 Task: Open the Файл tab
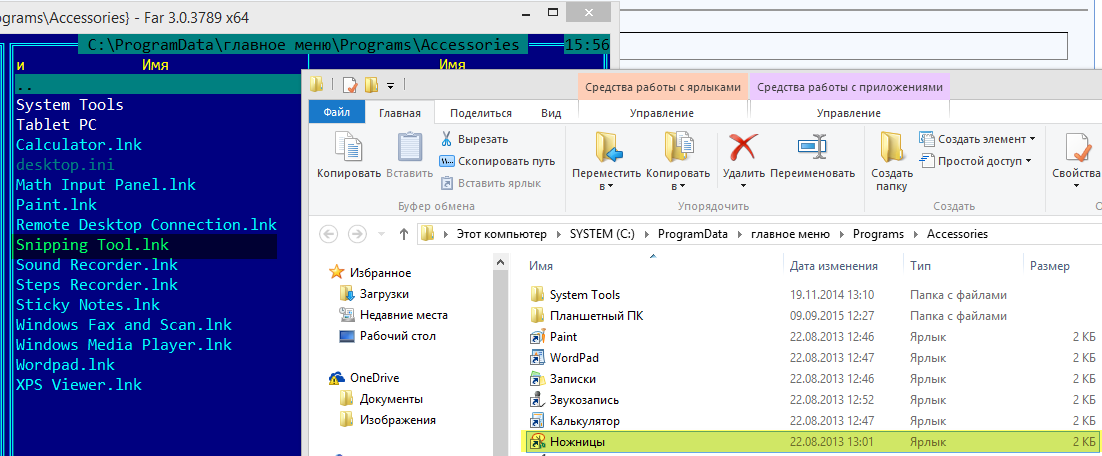(337, 112)
